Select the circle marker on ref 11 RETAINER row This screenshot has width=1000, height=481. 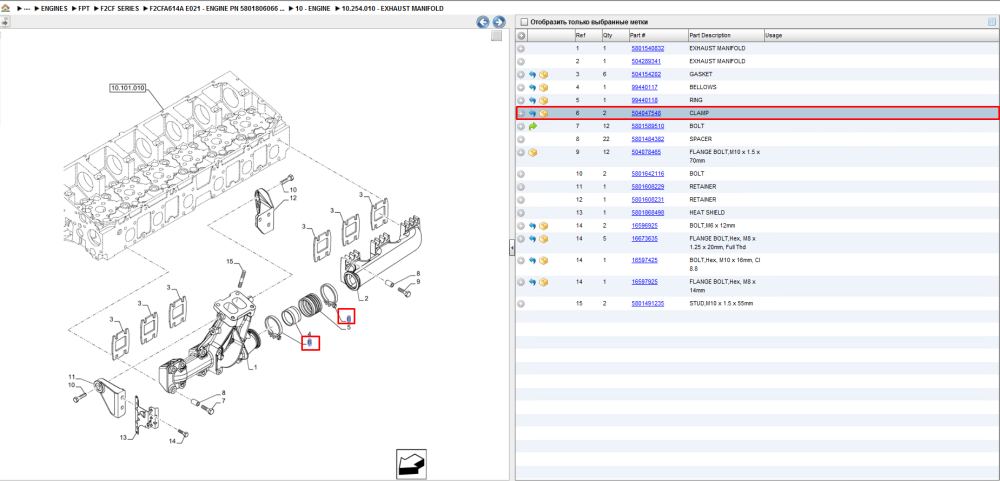point(521,187)
